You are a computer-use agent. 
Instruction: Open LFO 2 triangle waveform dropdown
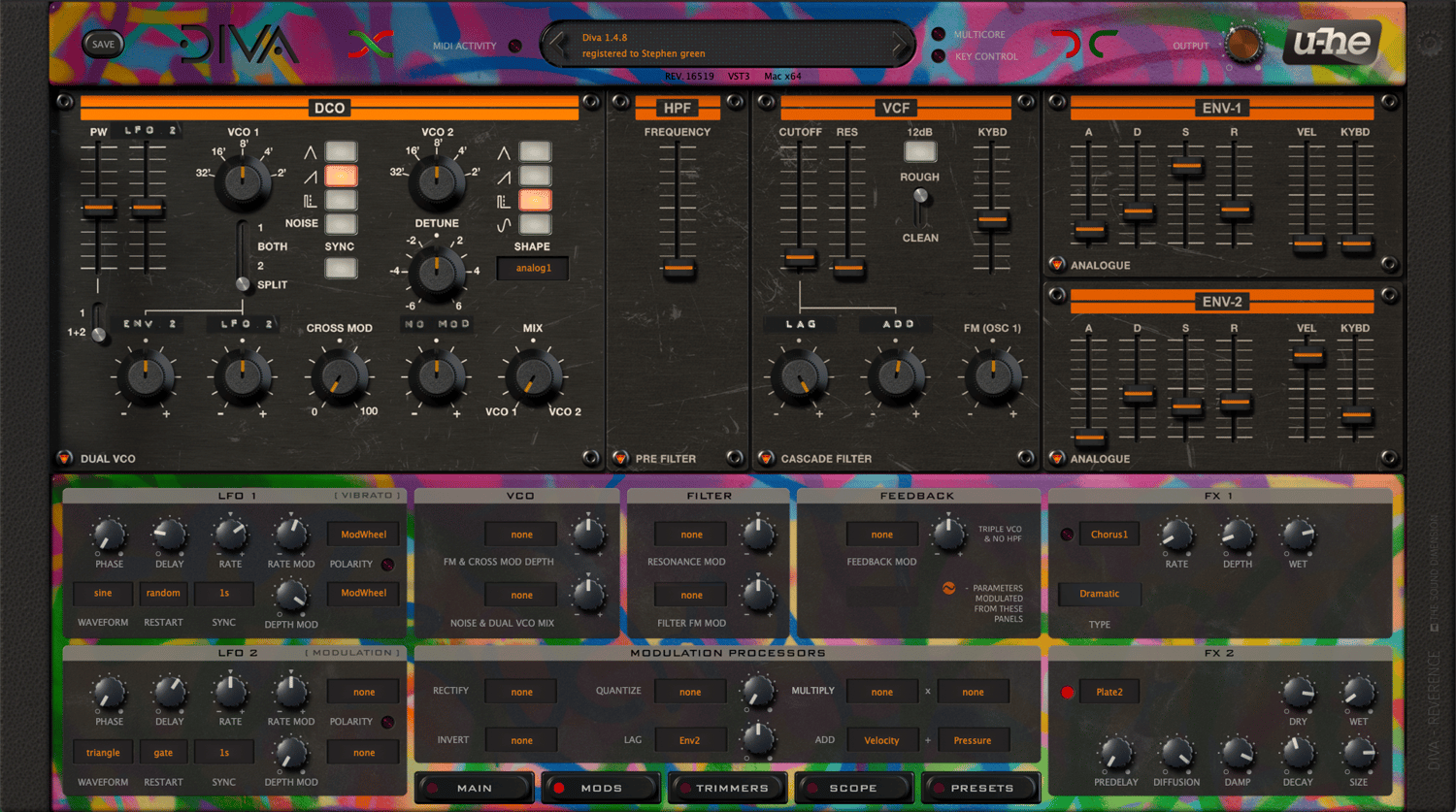pos(103,752)
